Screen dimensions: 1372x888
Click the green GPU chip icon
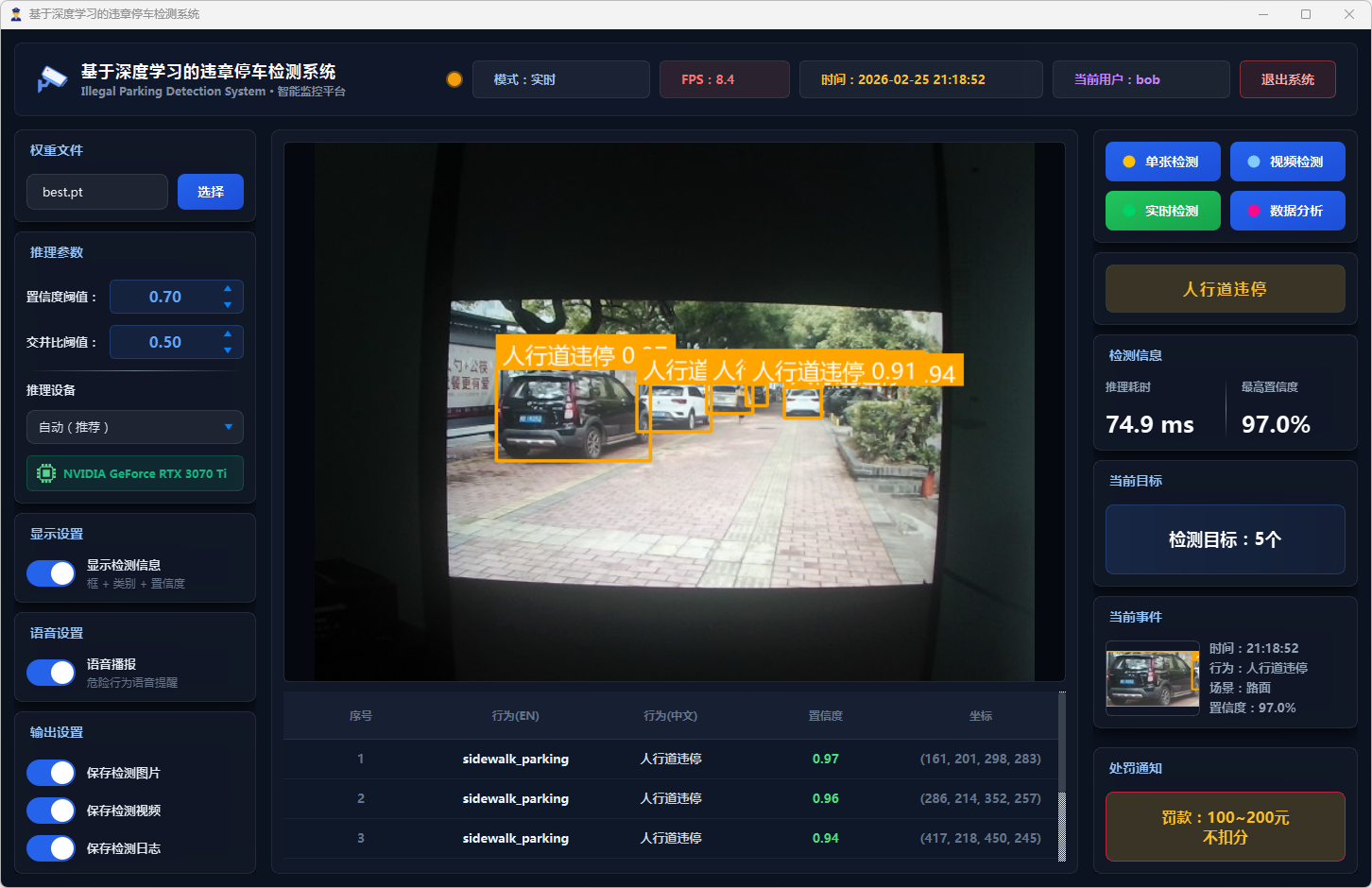(45, 473)
